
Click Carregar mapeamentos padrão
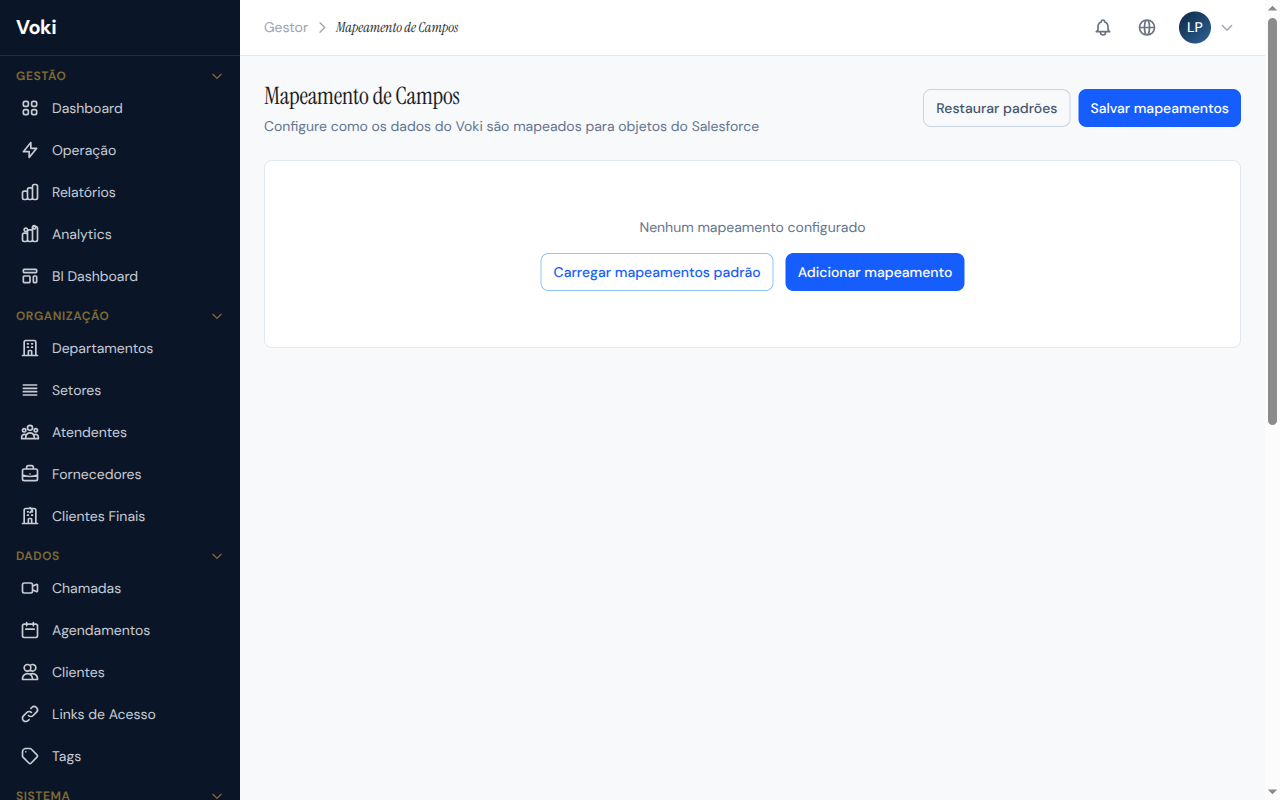[656, 272]
